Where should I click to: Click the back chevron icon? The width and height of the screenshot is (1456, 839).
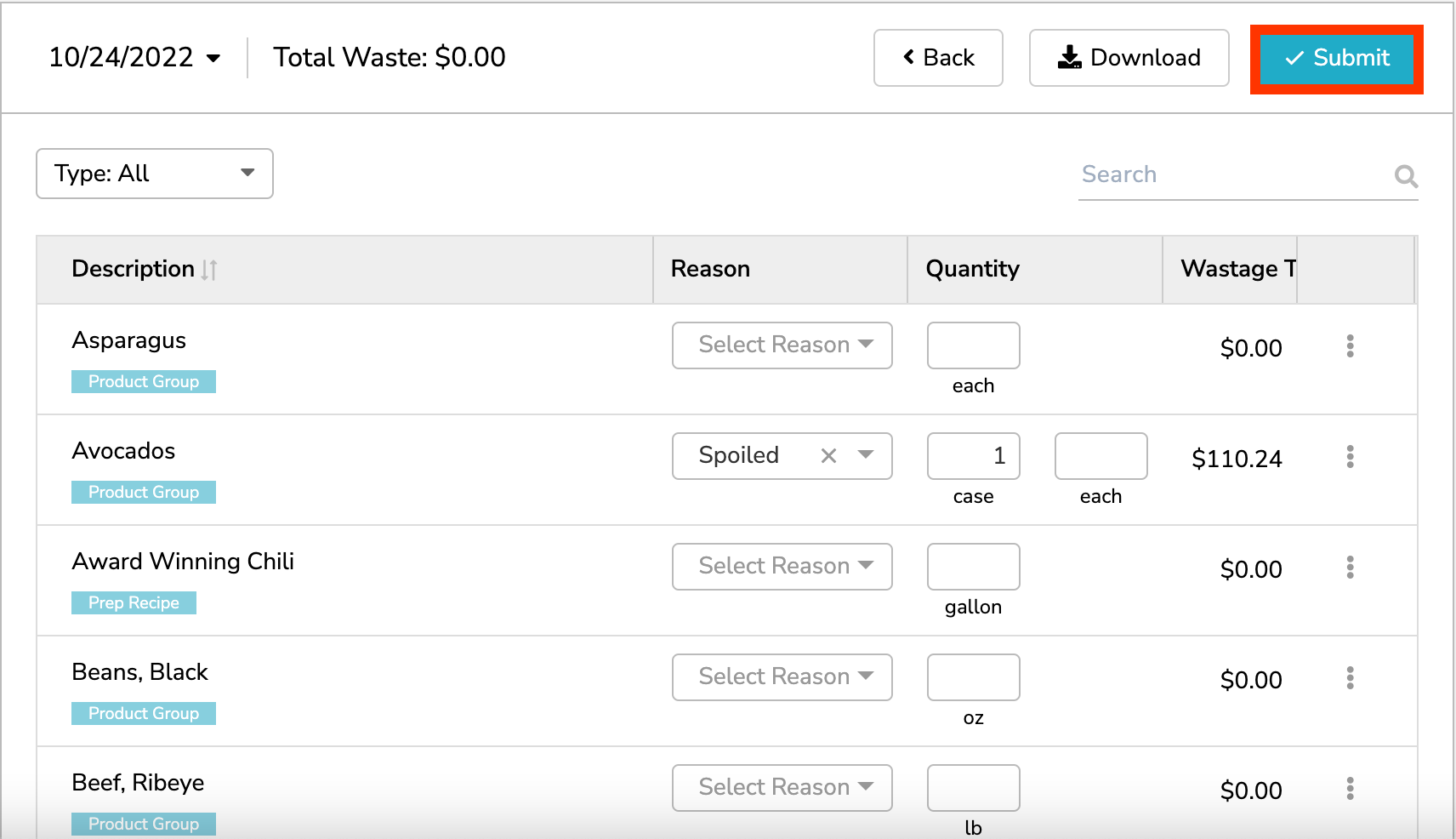907,57
